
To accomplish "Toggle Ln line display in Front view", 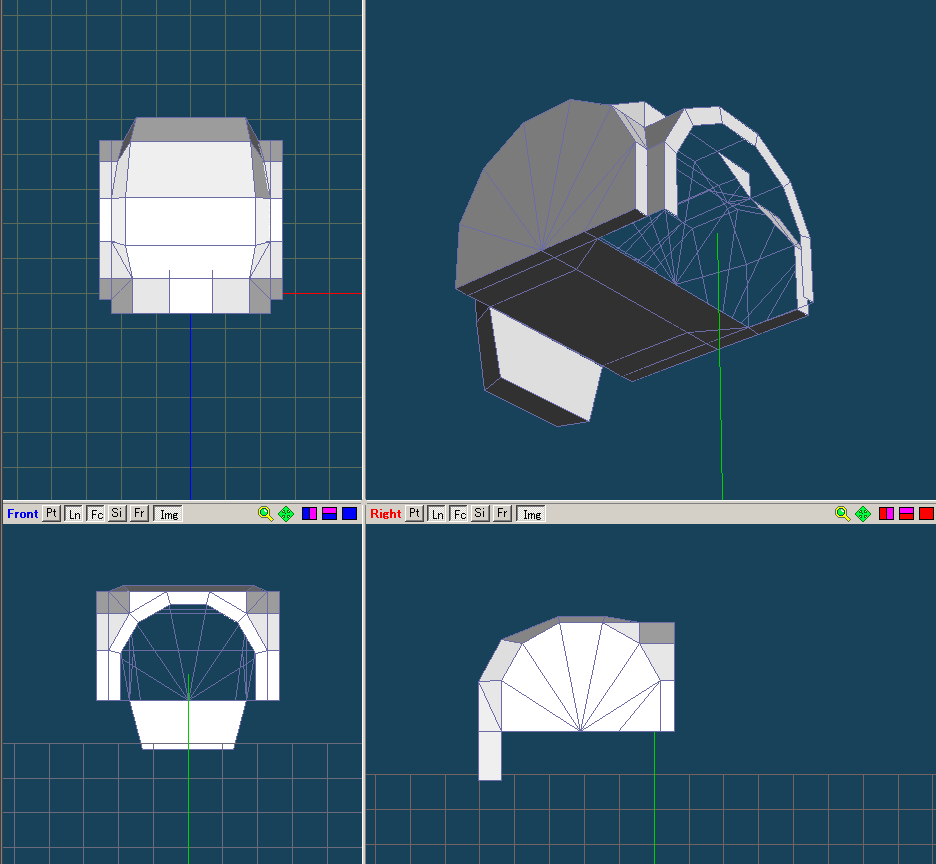I will coord(73,514).
